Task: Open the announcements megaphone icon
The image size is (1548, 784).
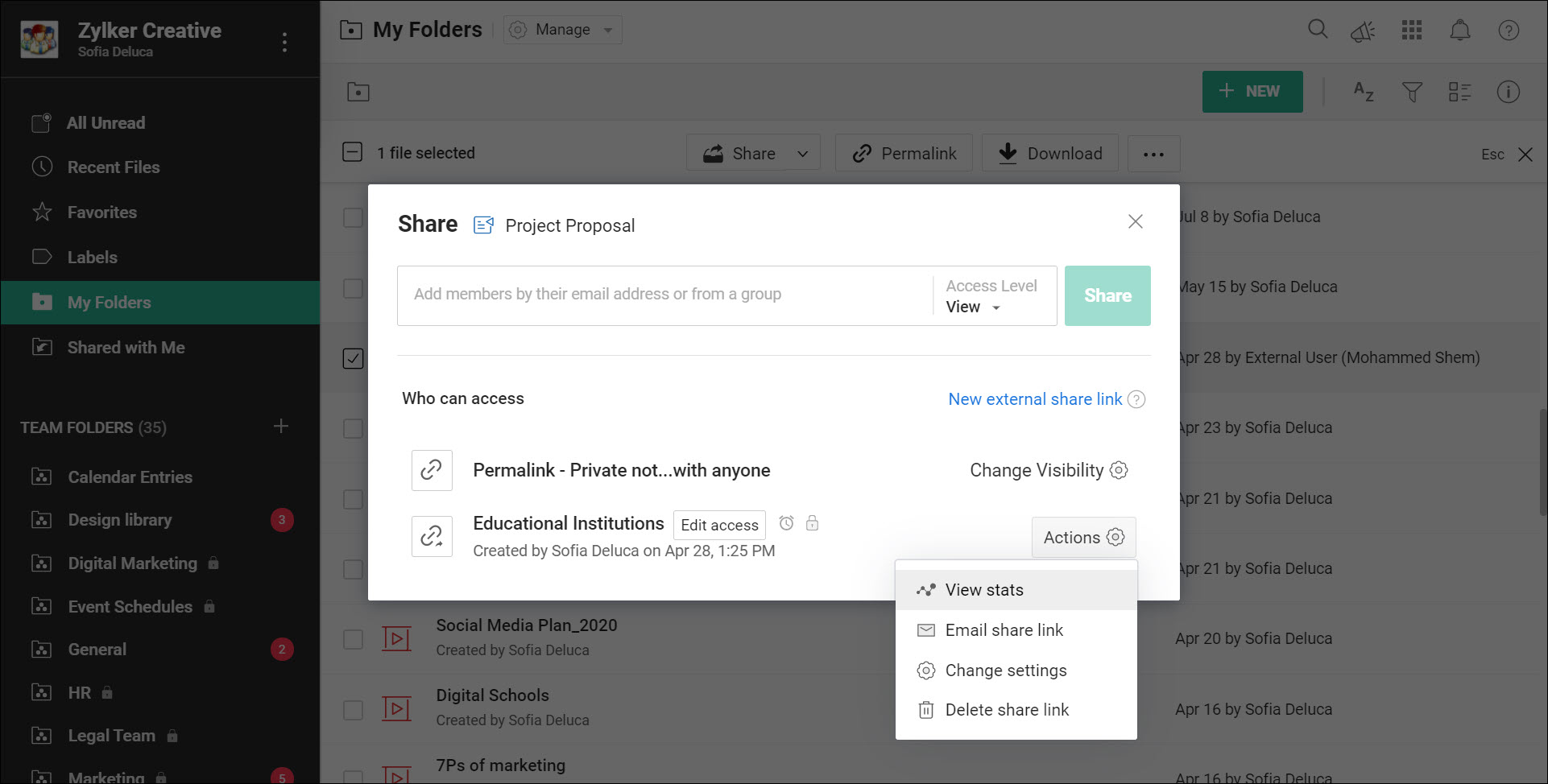Action: pos(1363,31)
